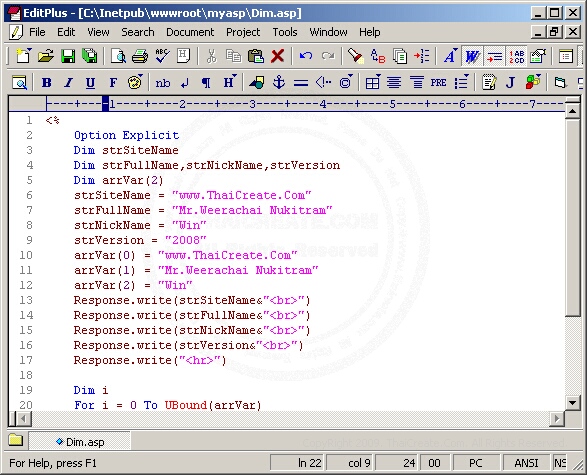Click the vertical scrollbar down arrow
The width and height of the screenshot is (587, 475).
[x=573, y=403]
